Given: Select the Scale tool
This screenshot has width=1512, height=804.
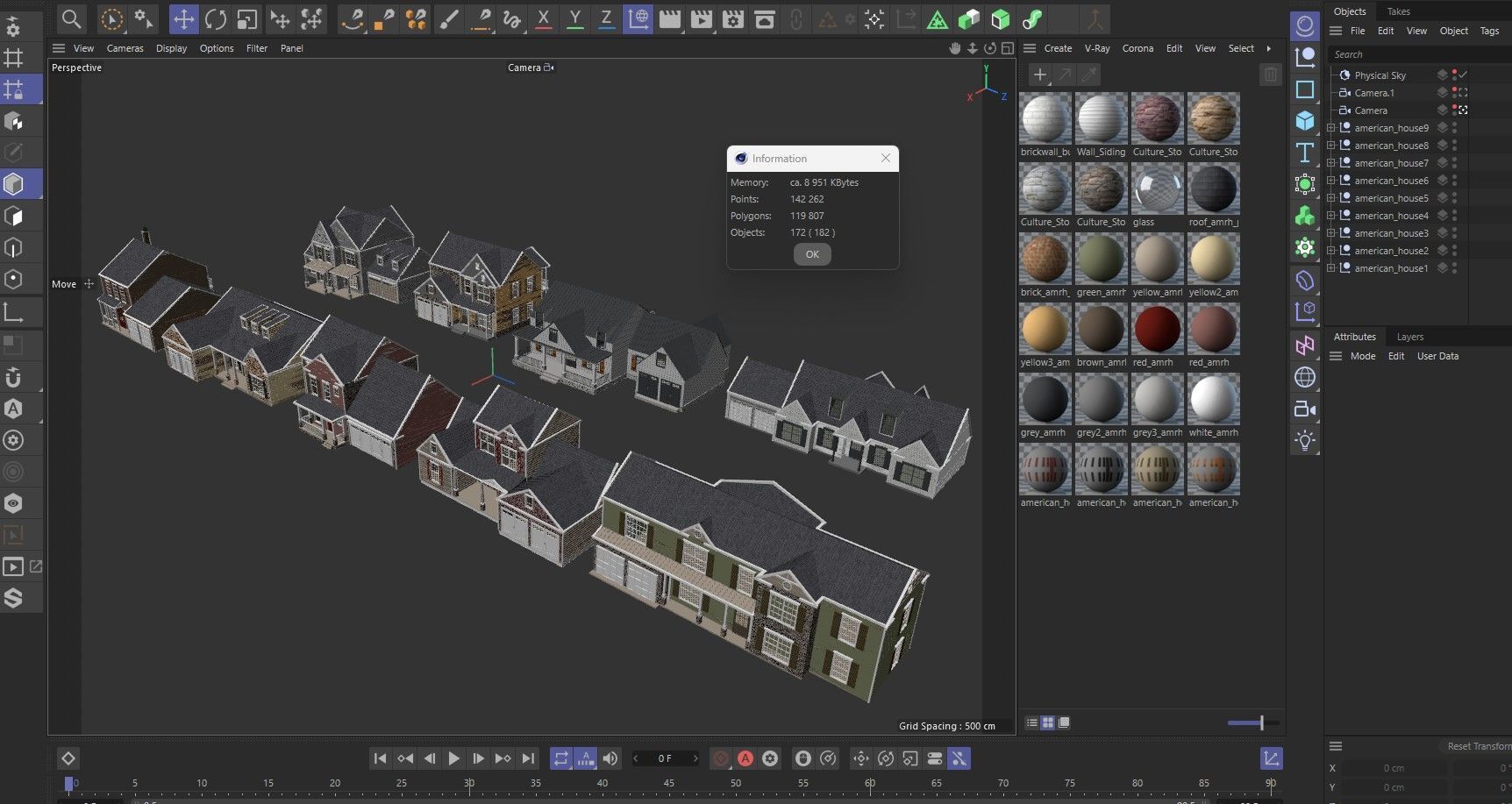Looking at the screenshot, I should [247, 19].
